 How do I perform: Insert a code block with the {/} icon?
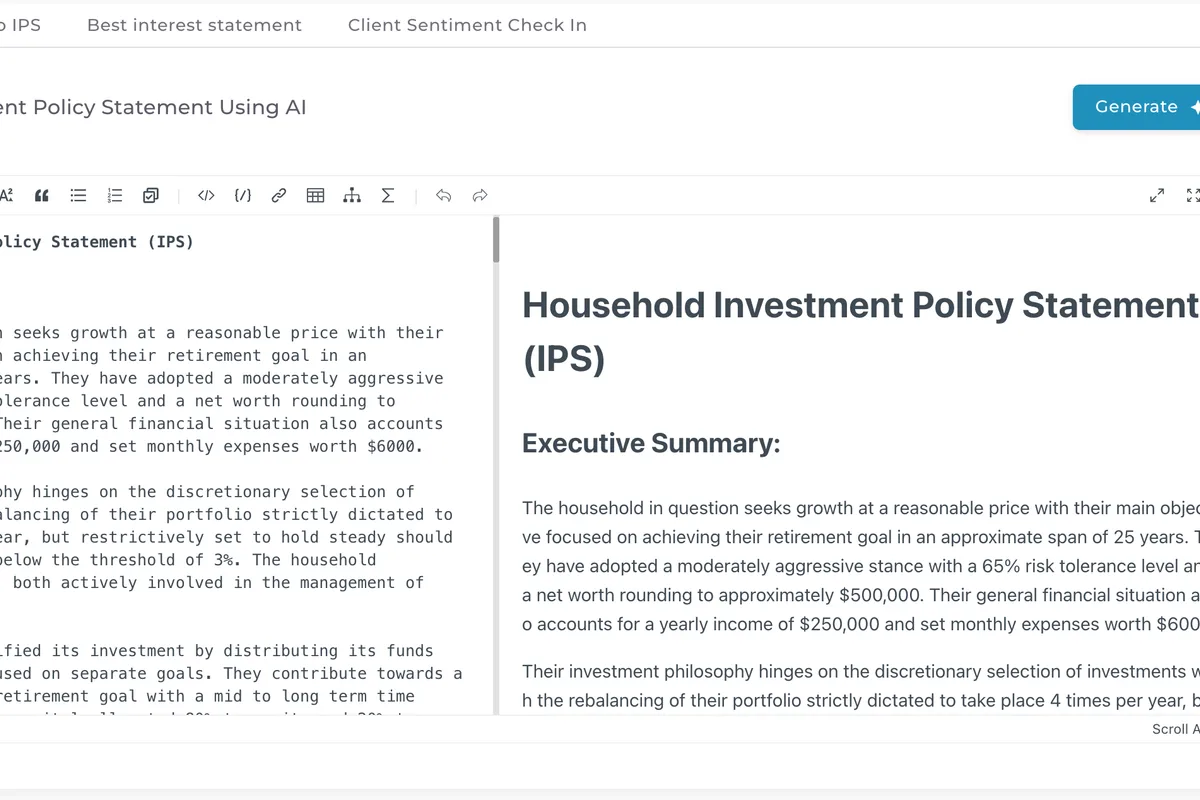click(x=242, y=196)
